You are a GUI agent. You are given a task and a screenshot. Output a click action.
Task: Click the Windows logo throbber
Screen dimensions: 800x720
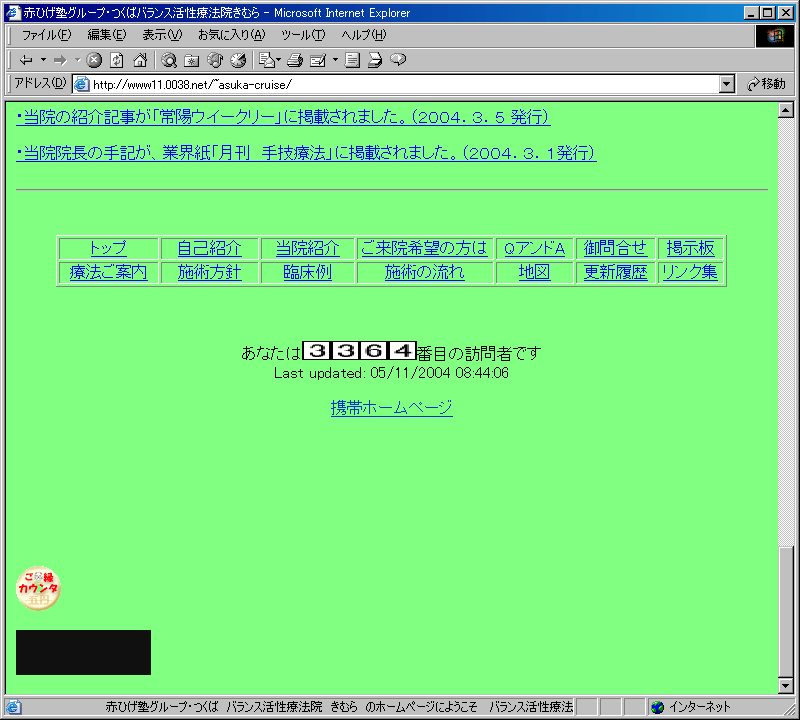coord(774,36)
